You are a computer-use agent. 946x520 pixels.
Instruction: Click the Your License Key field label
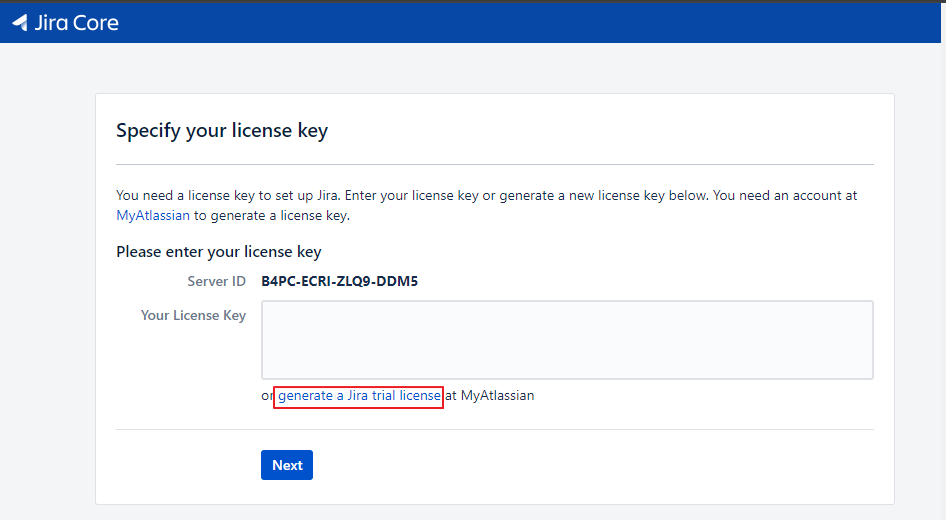coord(193,315)
